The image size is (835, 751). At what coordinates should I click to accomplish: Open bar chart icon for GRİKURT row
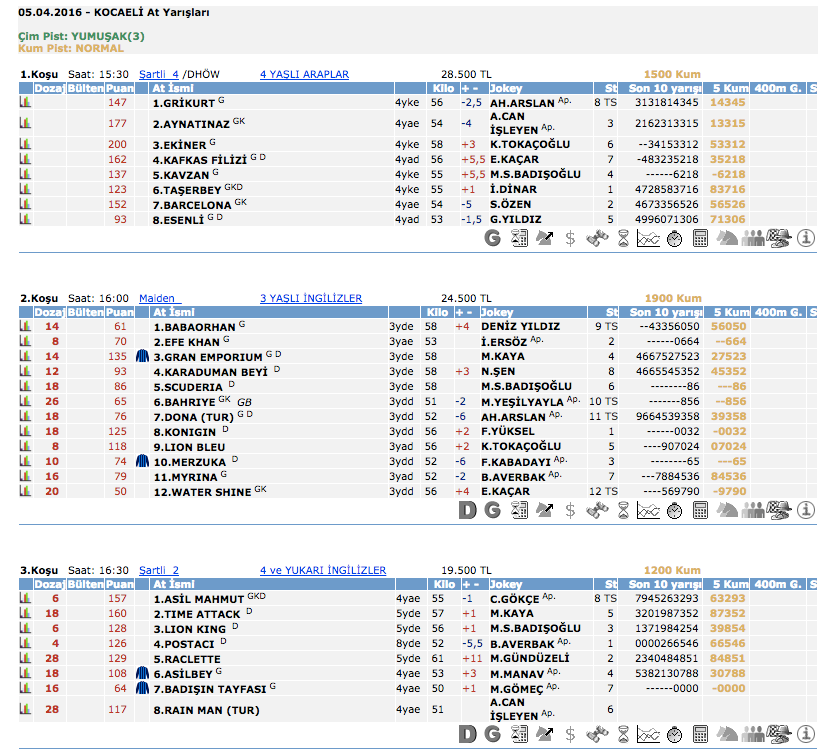(25, 102)
